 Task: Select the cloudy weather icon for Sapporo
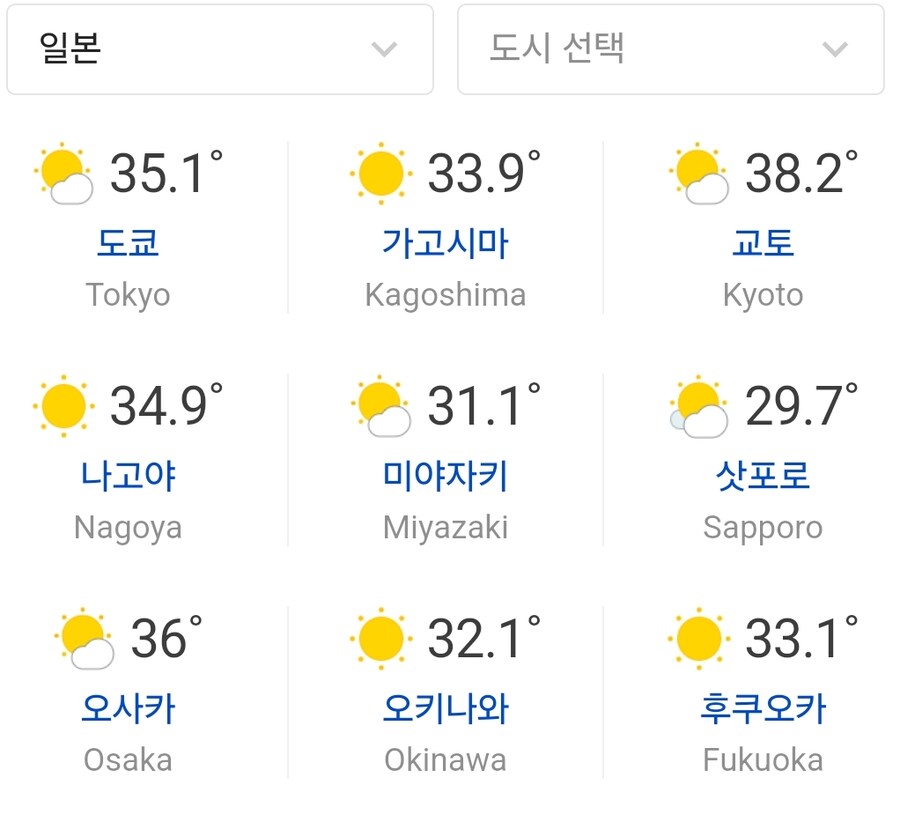697,404
